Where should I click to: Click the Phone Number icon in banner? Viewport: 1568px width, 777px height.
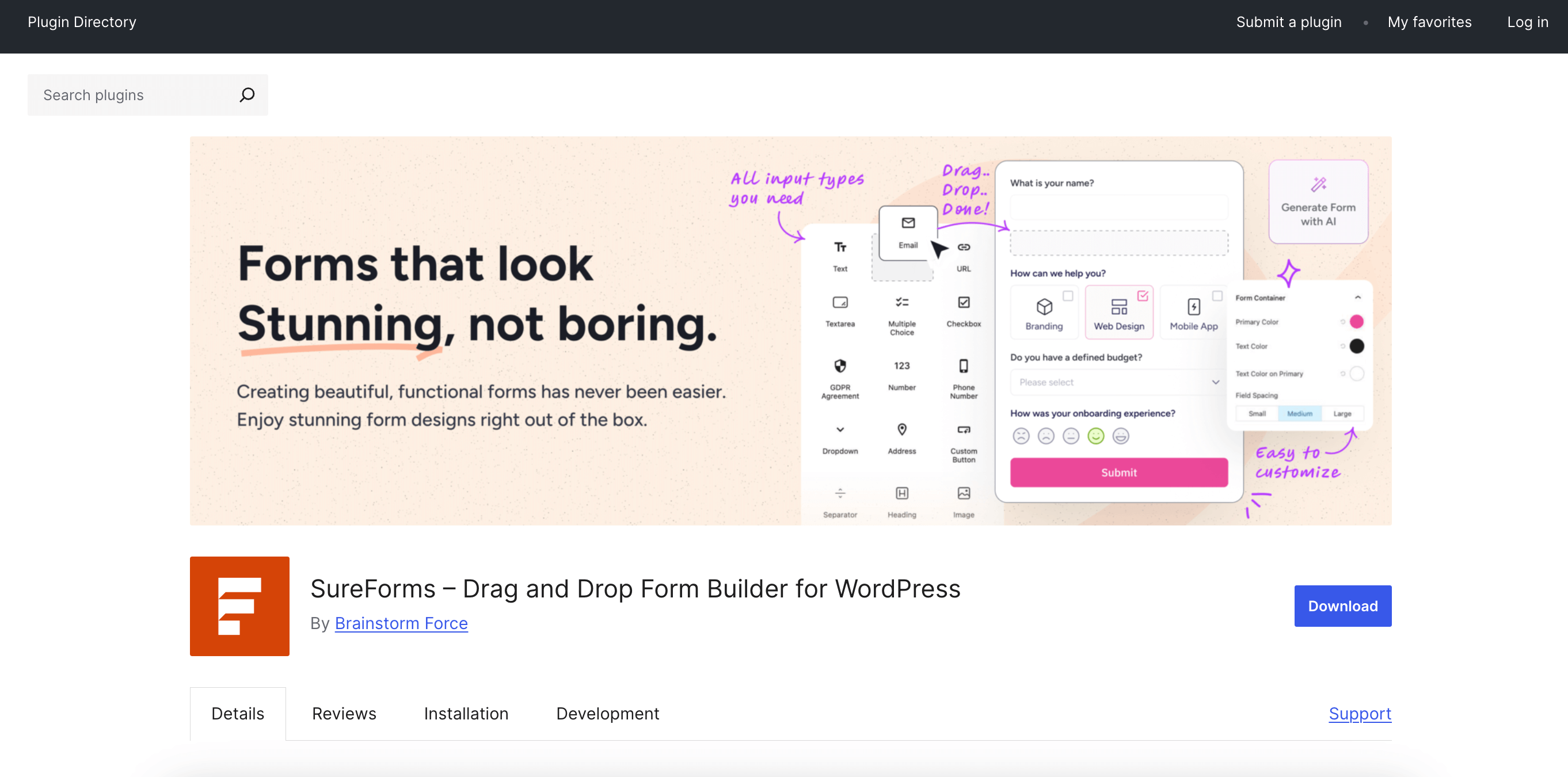(x=964, y=365)
